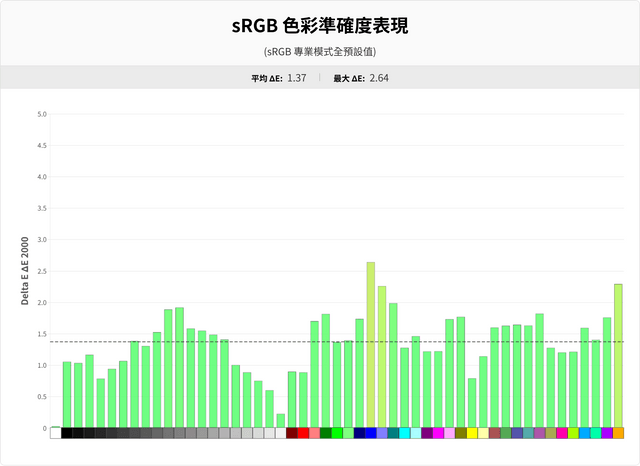The width and height of the screenshot is (640, 466).
Task: Click the subtitle '(sRGB 專業模式全預設值)'
Action: 320,52
